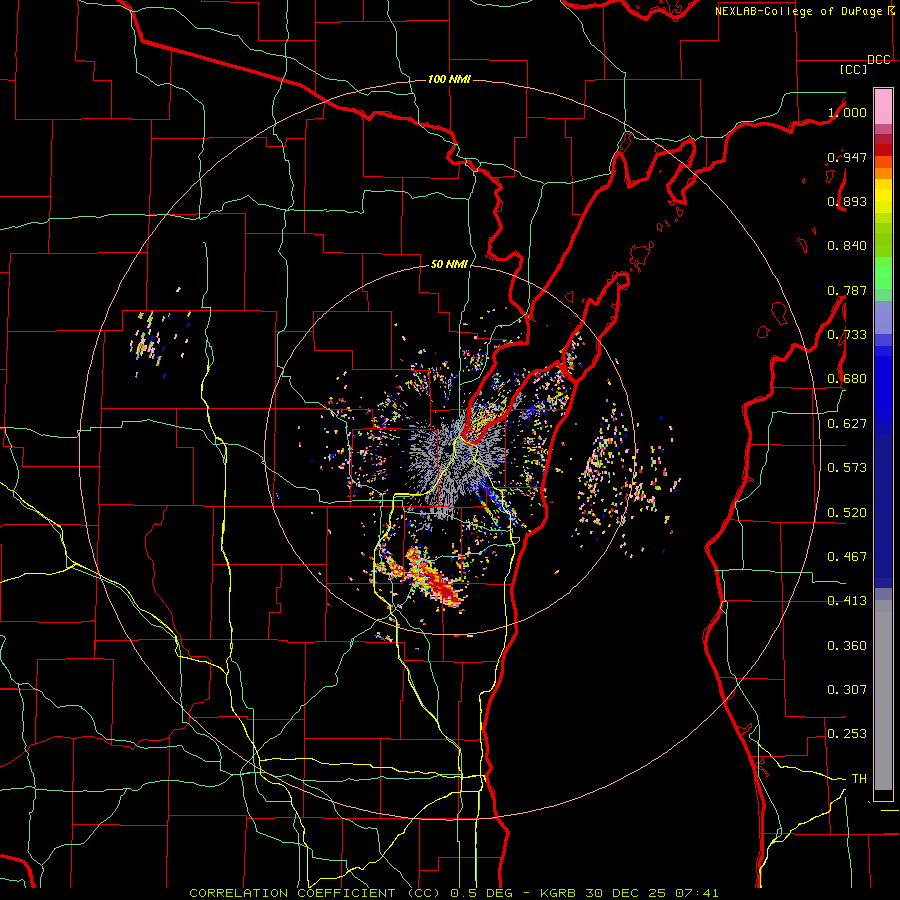The height and width of the screenshot is (900, 900).
Task: Click the bright green color bar segment
Action: (x=883, y=273)
